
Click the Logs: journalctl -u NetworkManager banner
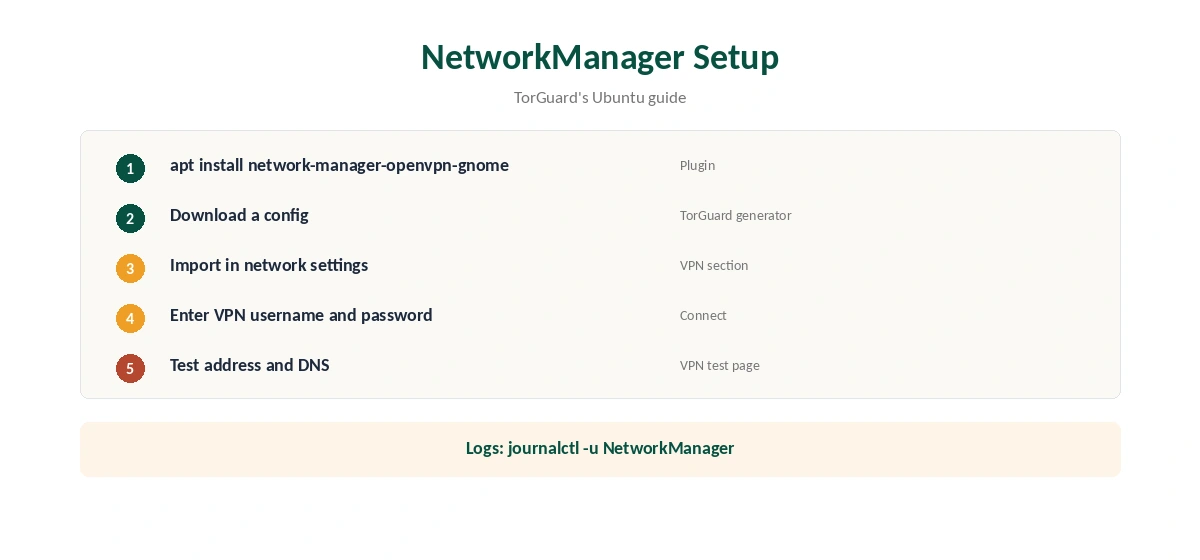click(x=600, y=449)
